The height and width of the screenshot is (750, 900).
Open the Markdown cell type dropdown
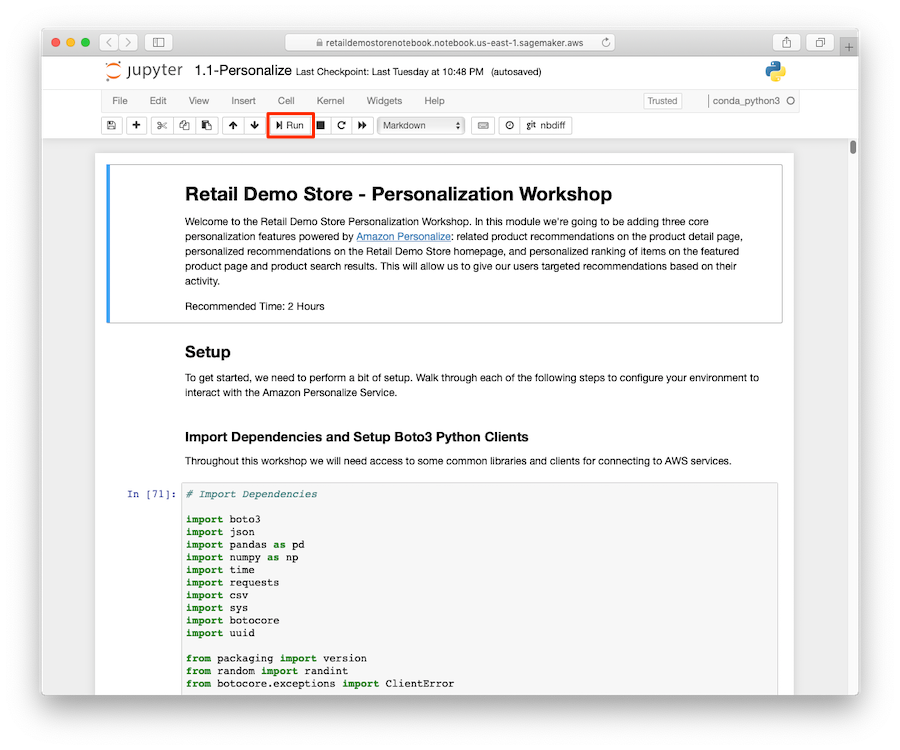(421, 125)
